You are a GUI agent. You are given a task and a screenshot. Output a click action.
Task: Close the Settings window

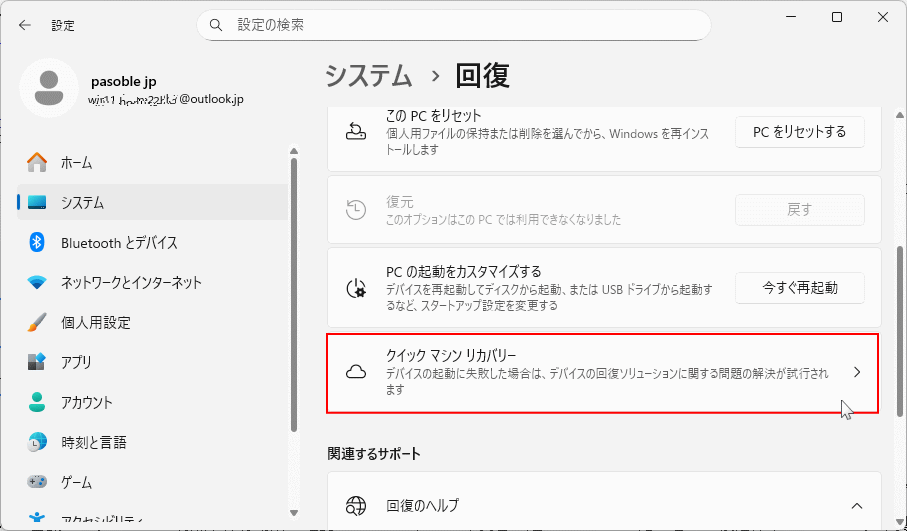(x=883, y=17)
